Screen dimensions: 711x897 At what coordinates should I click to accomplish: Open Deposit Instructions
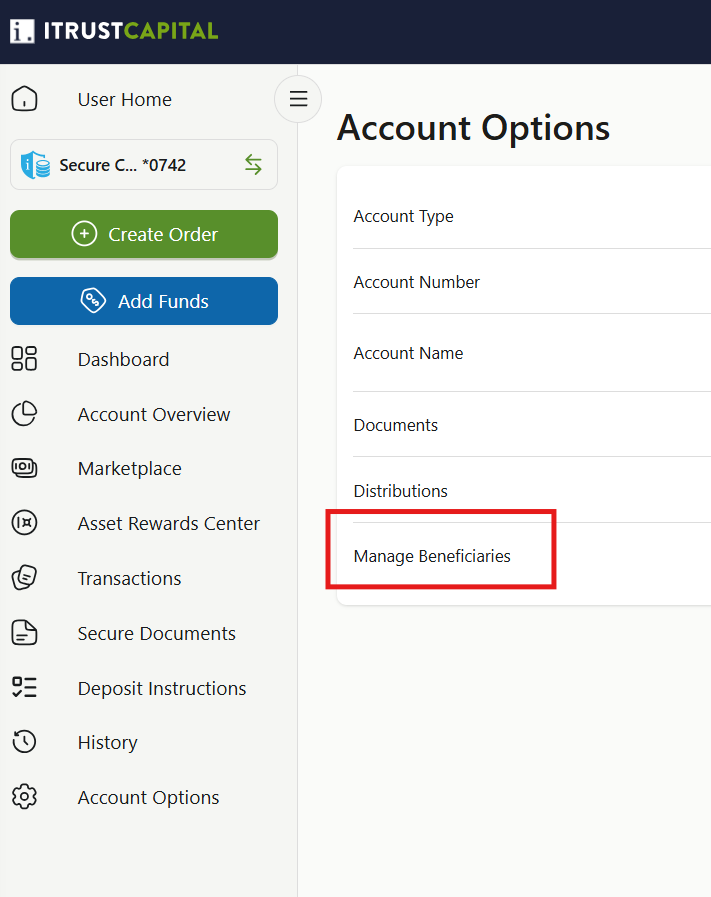click(162, 689)
